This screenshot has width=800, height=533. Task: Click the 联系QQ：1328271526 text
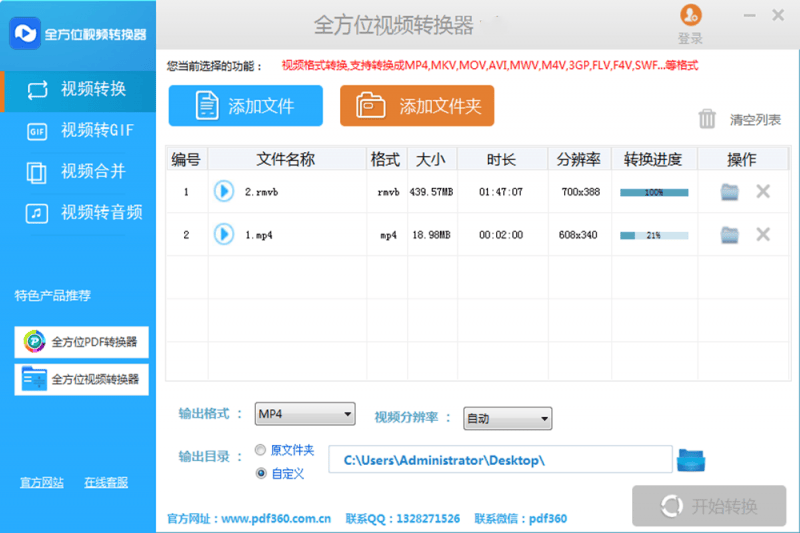403,519
